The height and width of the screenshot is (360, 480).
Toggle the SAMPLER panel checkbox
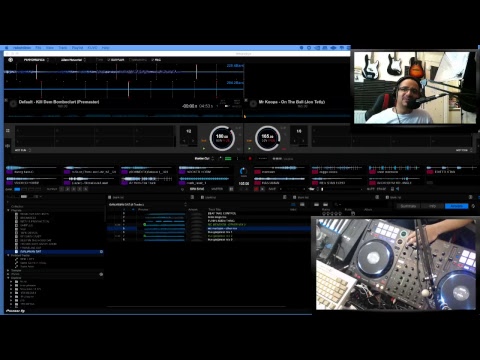click(x=116, y=60)
